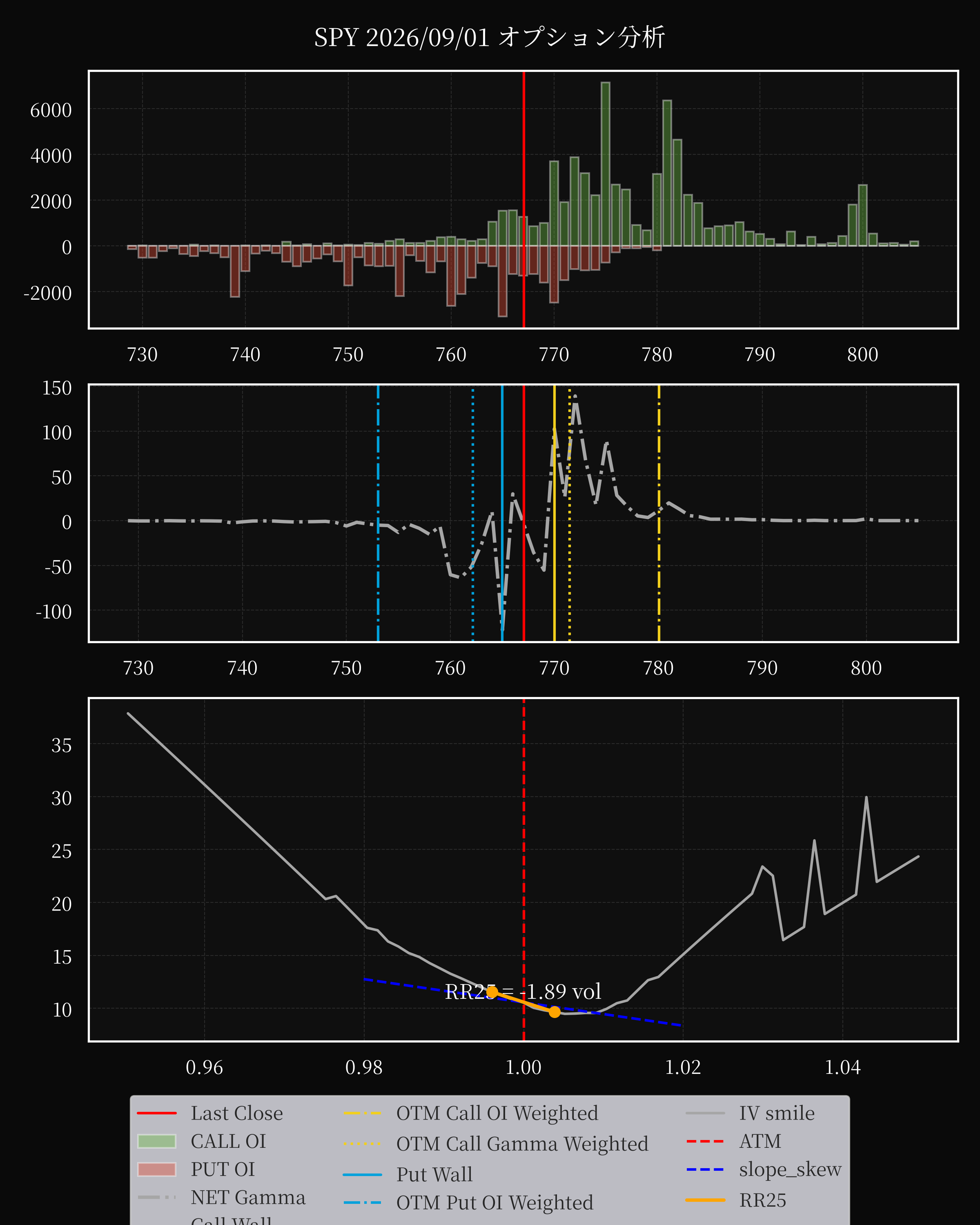Click the 1.00 x-axis tick label
The height and width of the screenshot is (1225, 980).
(524, 1067)
